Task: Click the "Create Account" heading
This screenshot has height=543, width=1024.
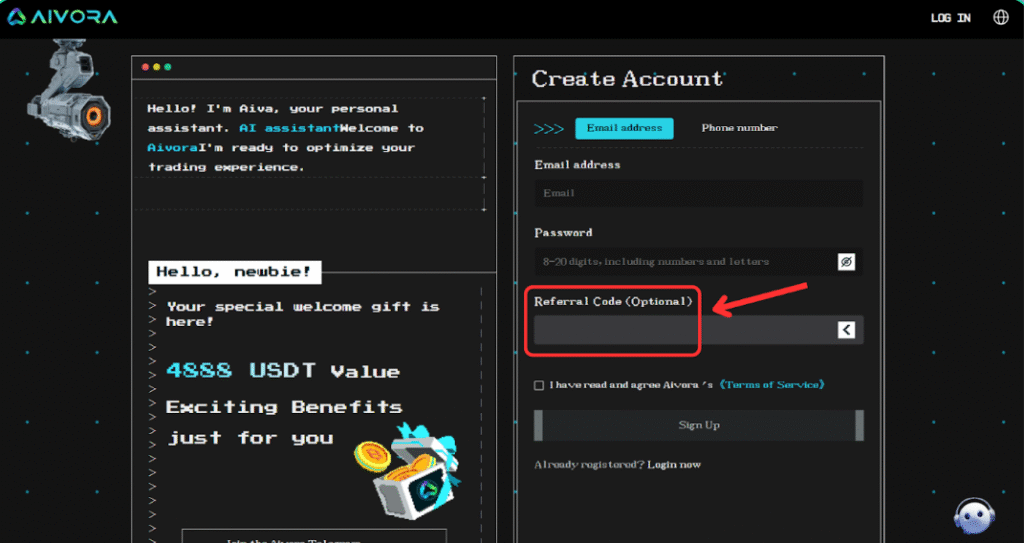Action: coord(628,79)
